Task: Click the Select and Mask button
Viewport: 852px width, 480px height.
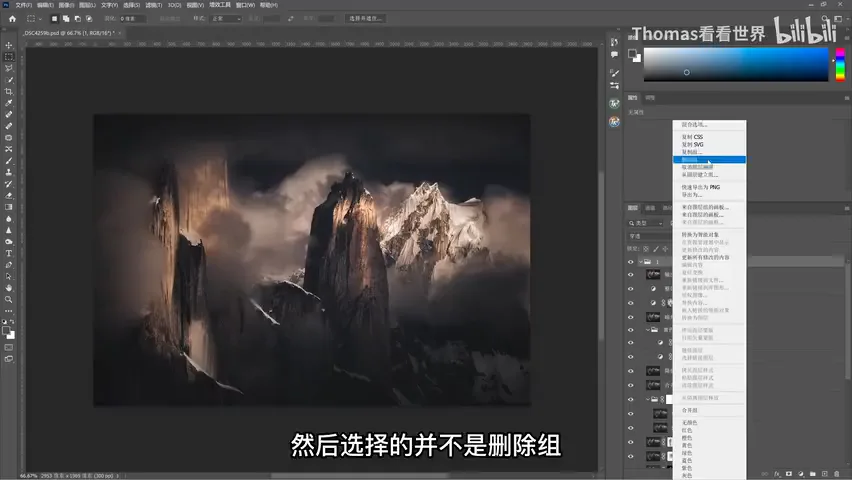Action: point(365,18)
